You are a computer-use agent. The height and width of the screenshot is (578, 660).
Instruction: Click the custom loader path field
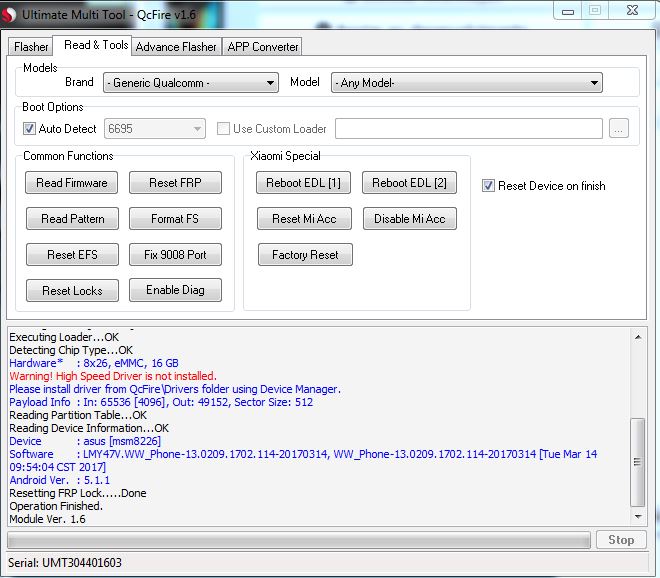(x=468, y=128)
